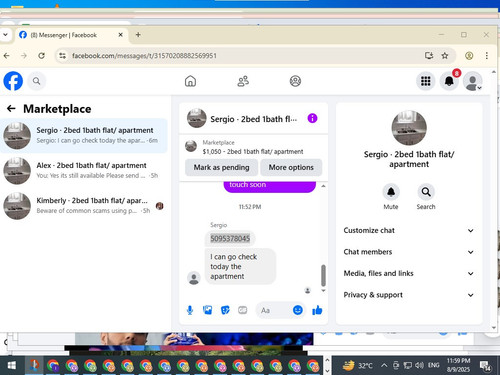The width and height of the screenshot is (500, 375).
Task: Open the purple conversation info icon
Action: click(x=312, y=118)
